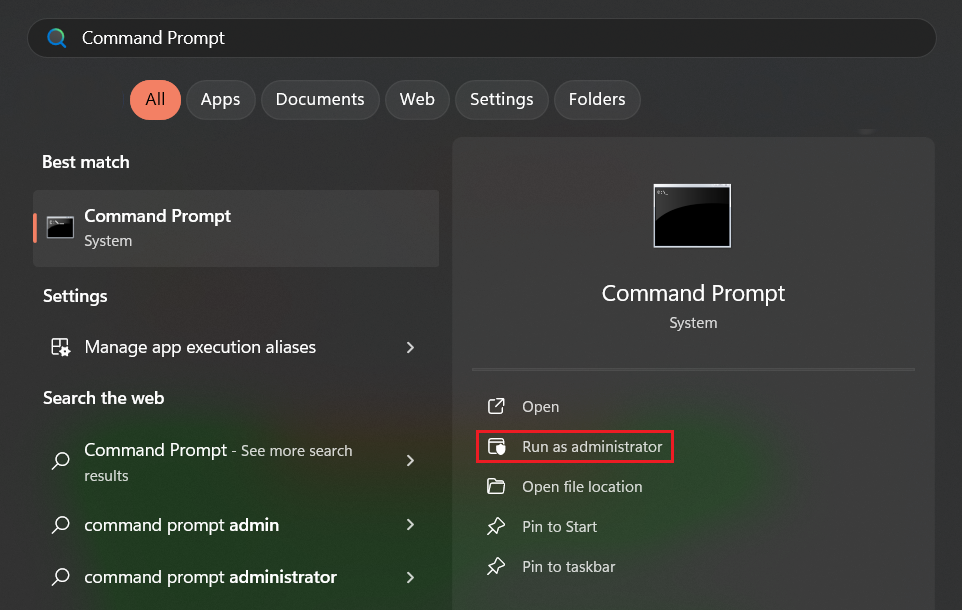Click the All results filter pill
The height and width of the screenshot is (610, 962).
pyautogui.click(x=155, y=99)
